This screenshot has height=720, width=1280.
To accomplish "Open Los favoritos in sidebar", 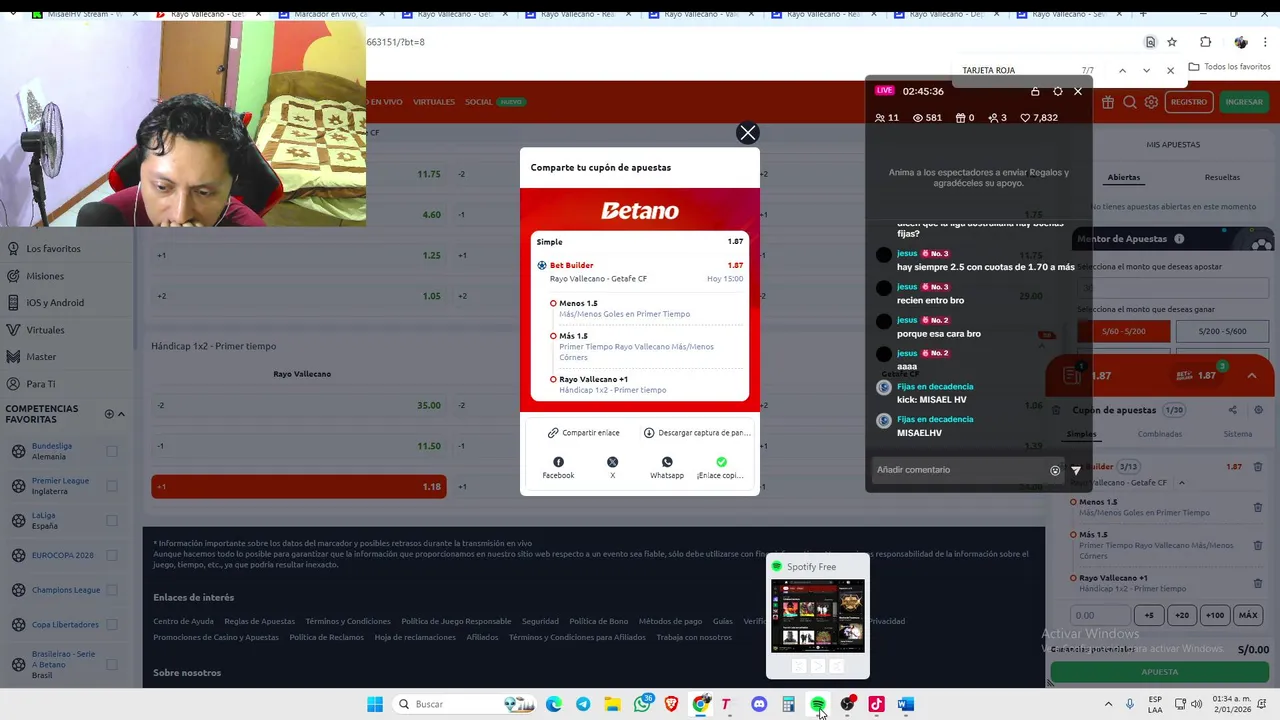I will [x=53, y=248].
